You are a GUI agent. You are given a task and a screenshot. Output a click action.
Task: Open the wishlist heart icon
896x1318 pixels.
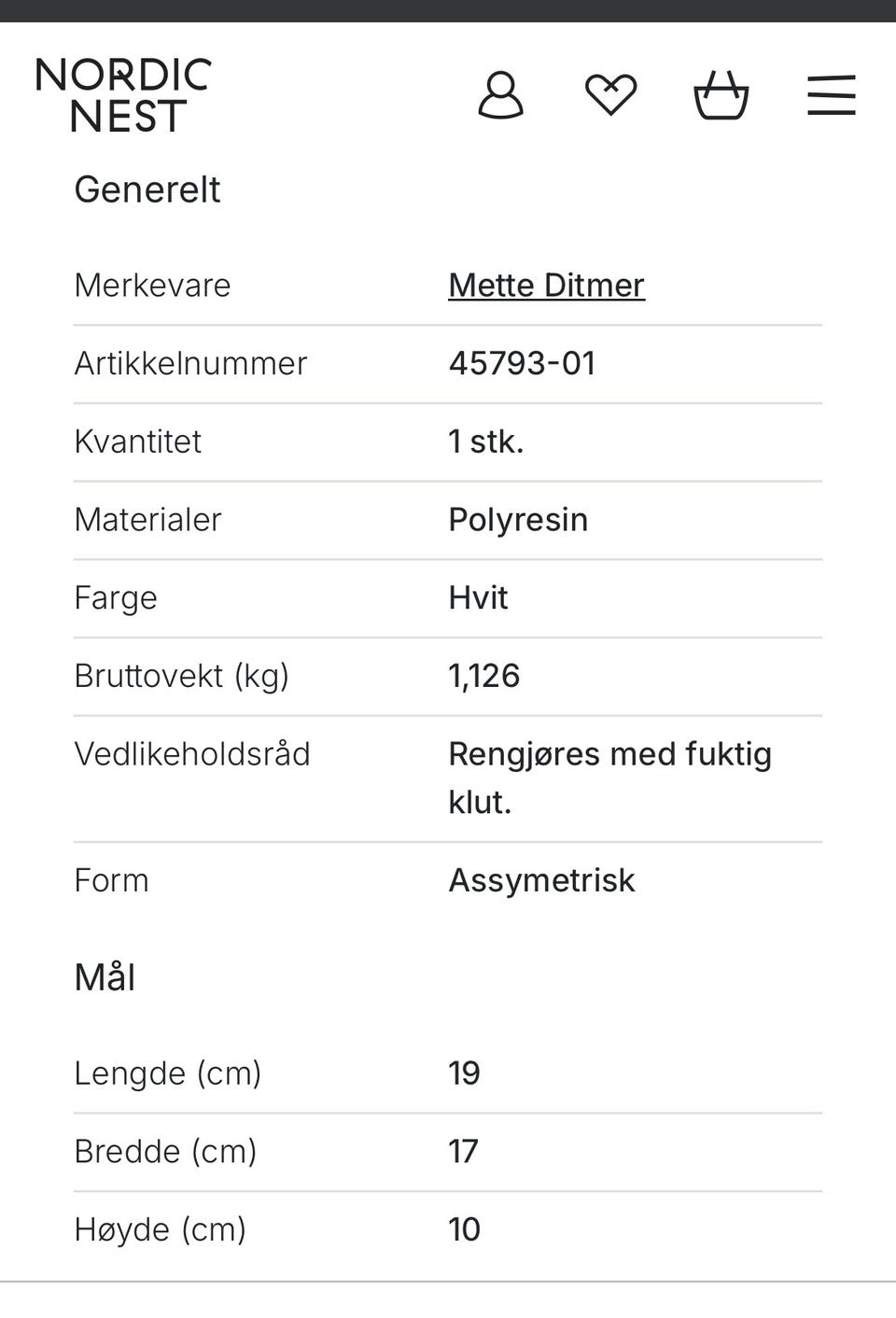610,95
